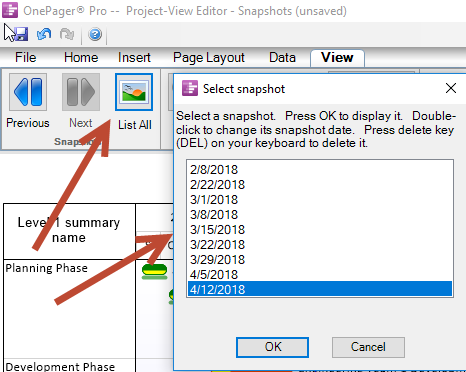466x372 pixels.
Task: Select snapshot 3/22/2018 in the list
Action: coord(320,245)
